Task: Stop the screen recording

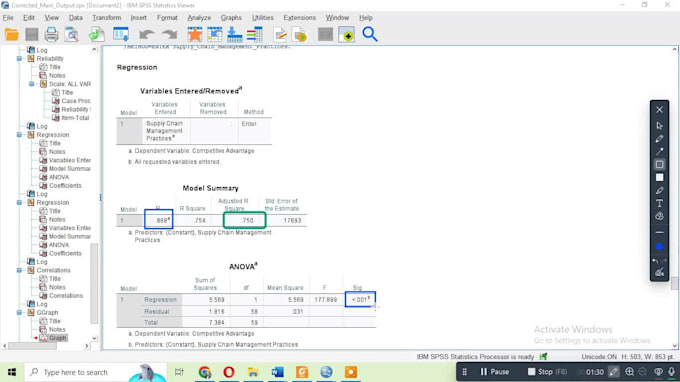Action: coord(547,372)
